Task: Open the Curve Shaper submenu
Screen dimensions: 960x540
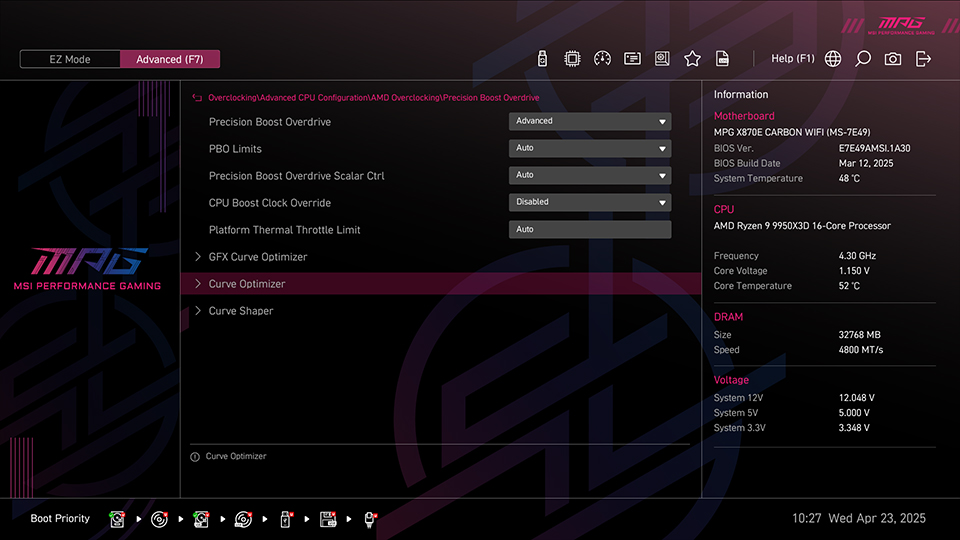Action: [241, 311]
